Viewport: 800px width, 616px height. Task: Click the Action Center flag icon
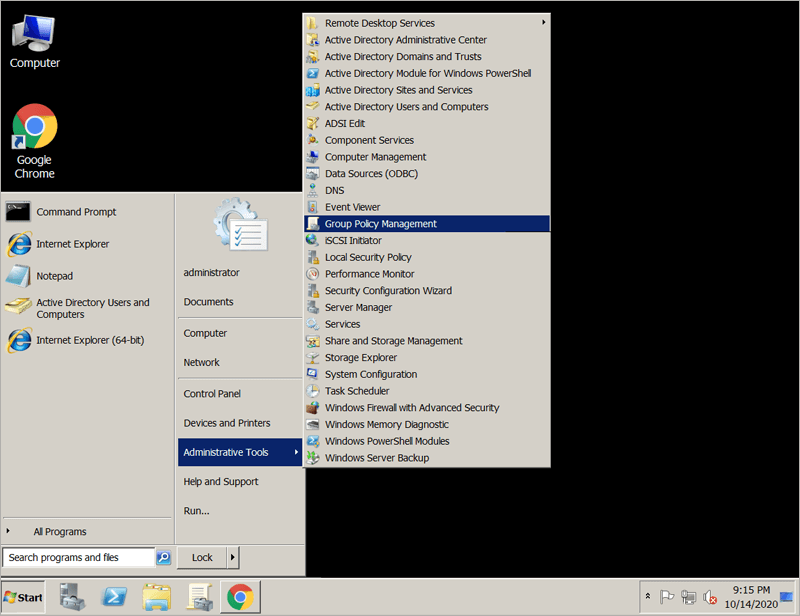pyautogui.click(x=667, y=597)
